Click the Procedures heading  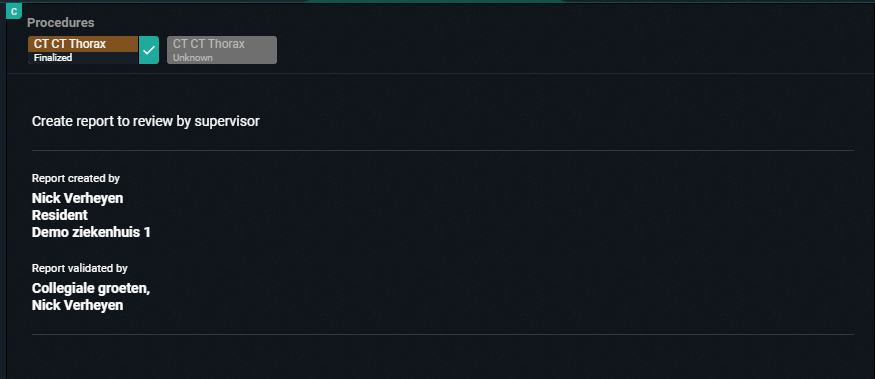point(61,23)
